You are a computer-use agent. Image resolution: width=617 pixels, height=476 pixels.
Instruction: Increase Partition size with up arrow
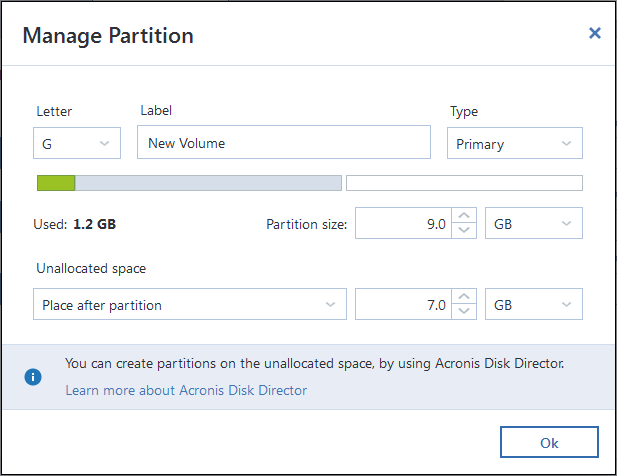[x=464, y=216]
